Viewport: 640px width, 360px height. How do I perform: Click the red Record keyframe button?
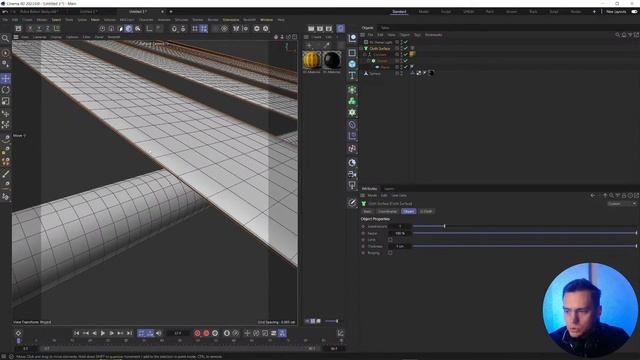[198, 333]
